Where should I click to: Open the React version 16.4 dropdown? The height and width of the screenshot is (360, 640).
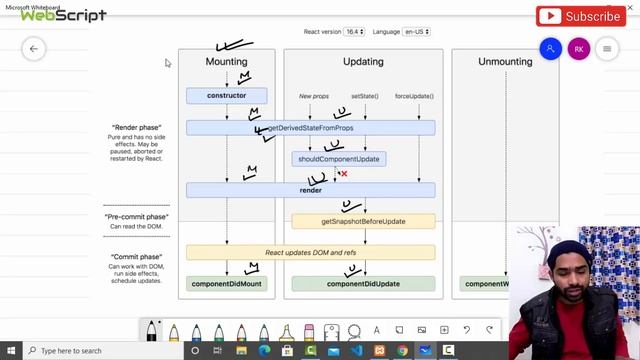[354, 31]
